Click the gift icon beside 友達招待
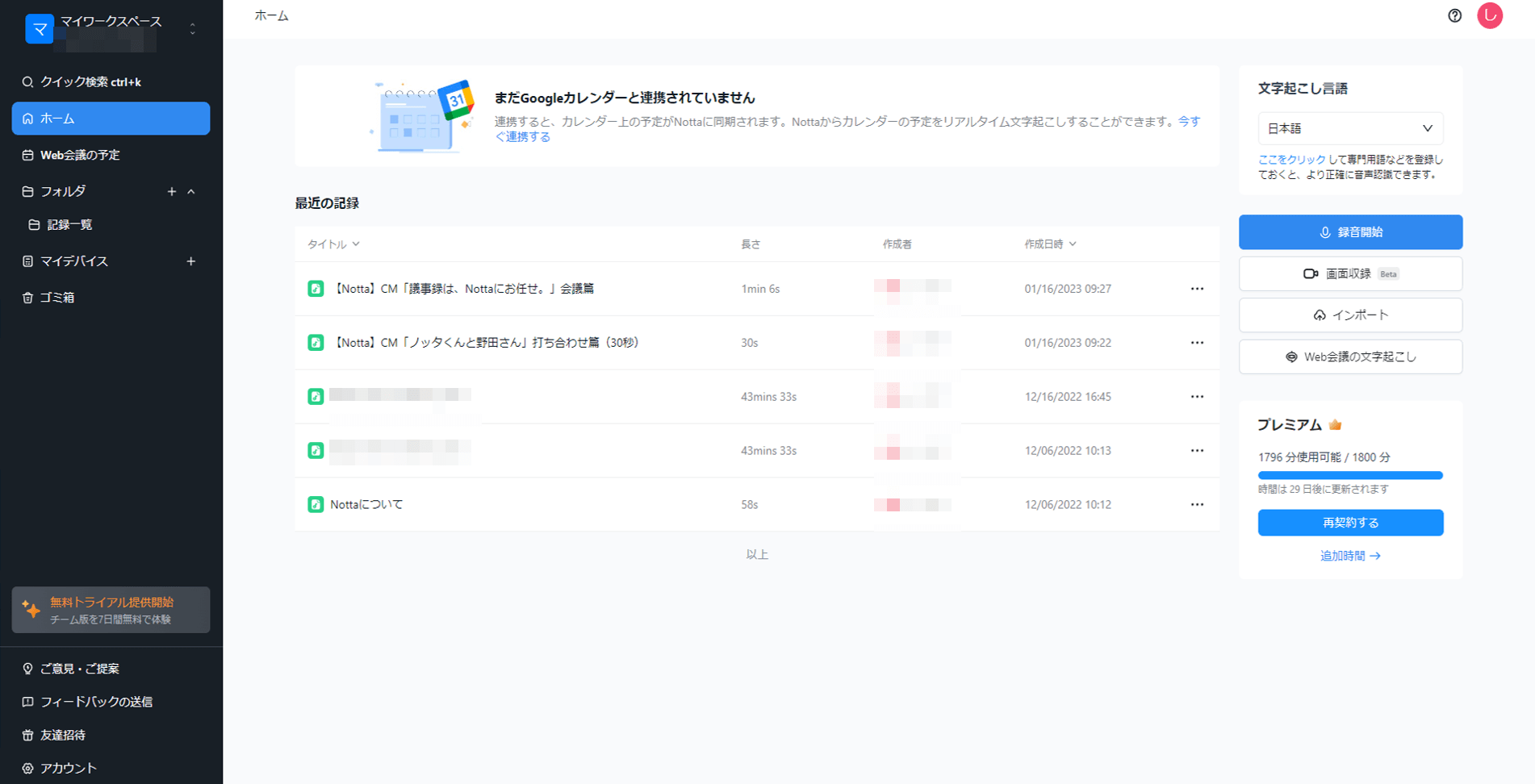Viewport: 1535px width, 784px height. (27, 735)
